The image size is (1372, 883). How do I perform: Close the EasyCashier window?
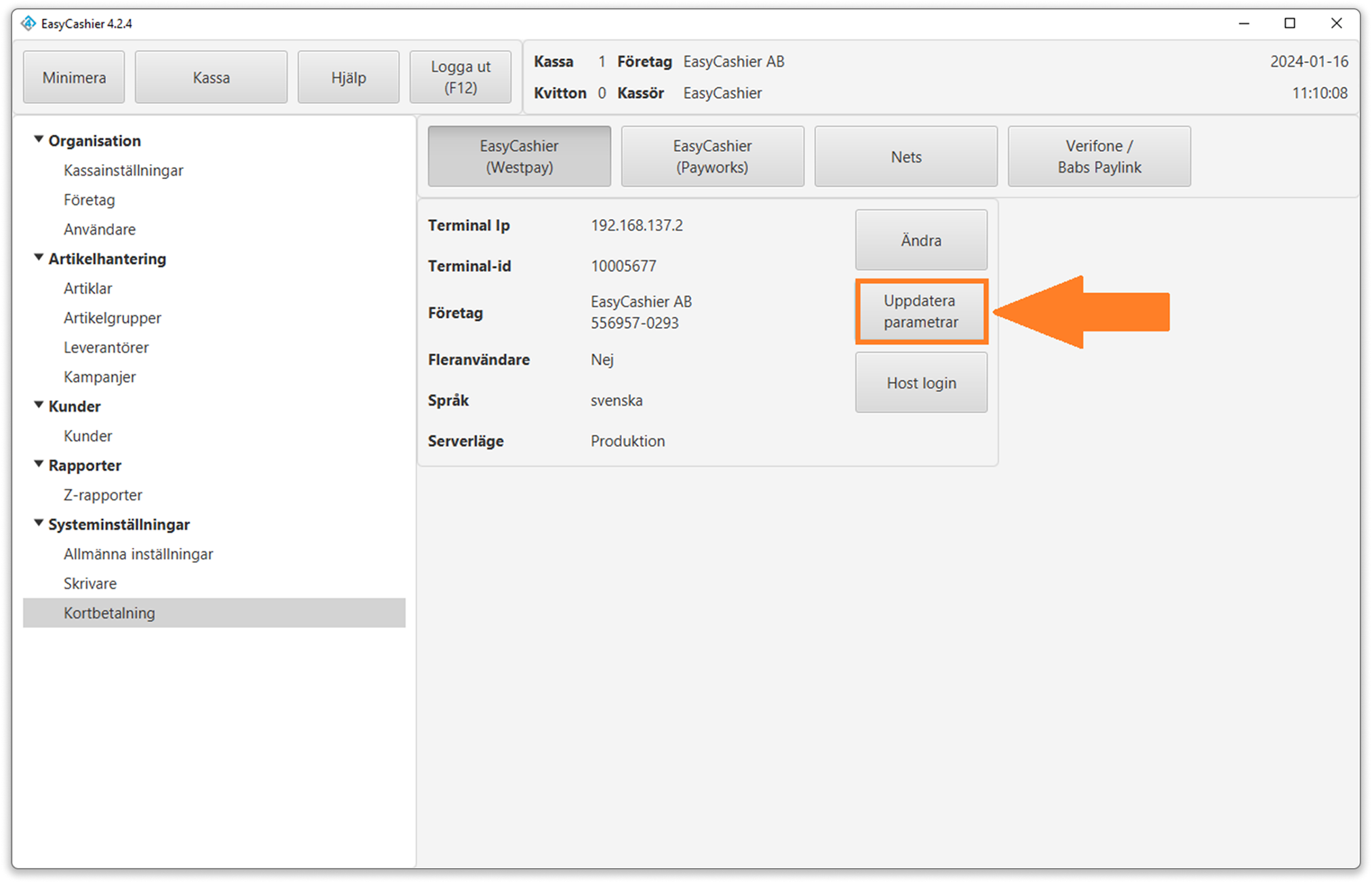tap(1336, 23)
